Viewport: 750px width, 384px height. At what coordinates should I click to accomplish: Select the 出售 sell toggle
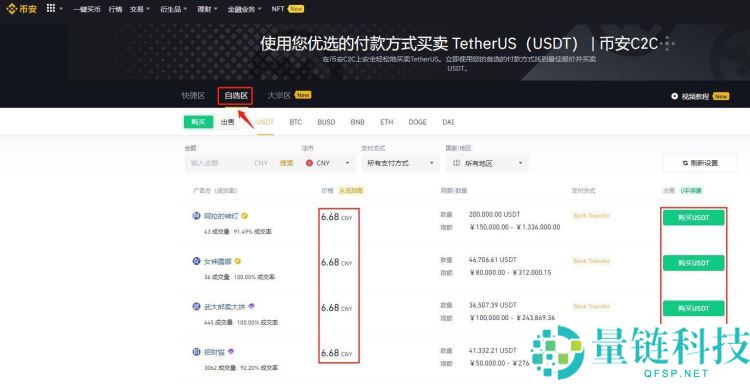coord(228,122)
